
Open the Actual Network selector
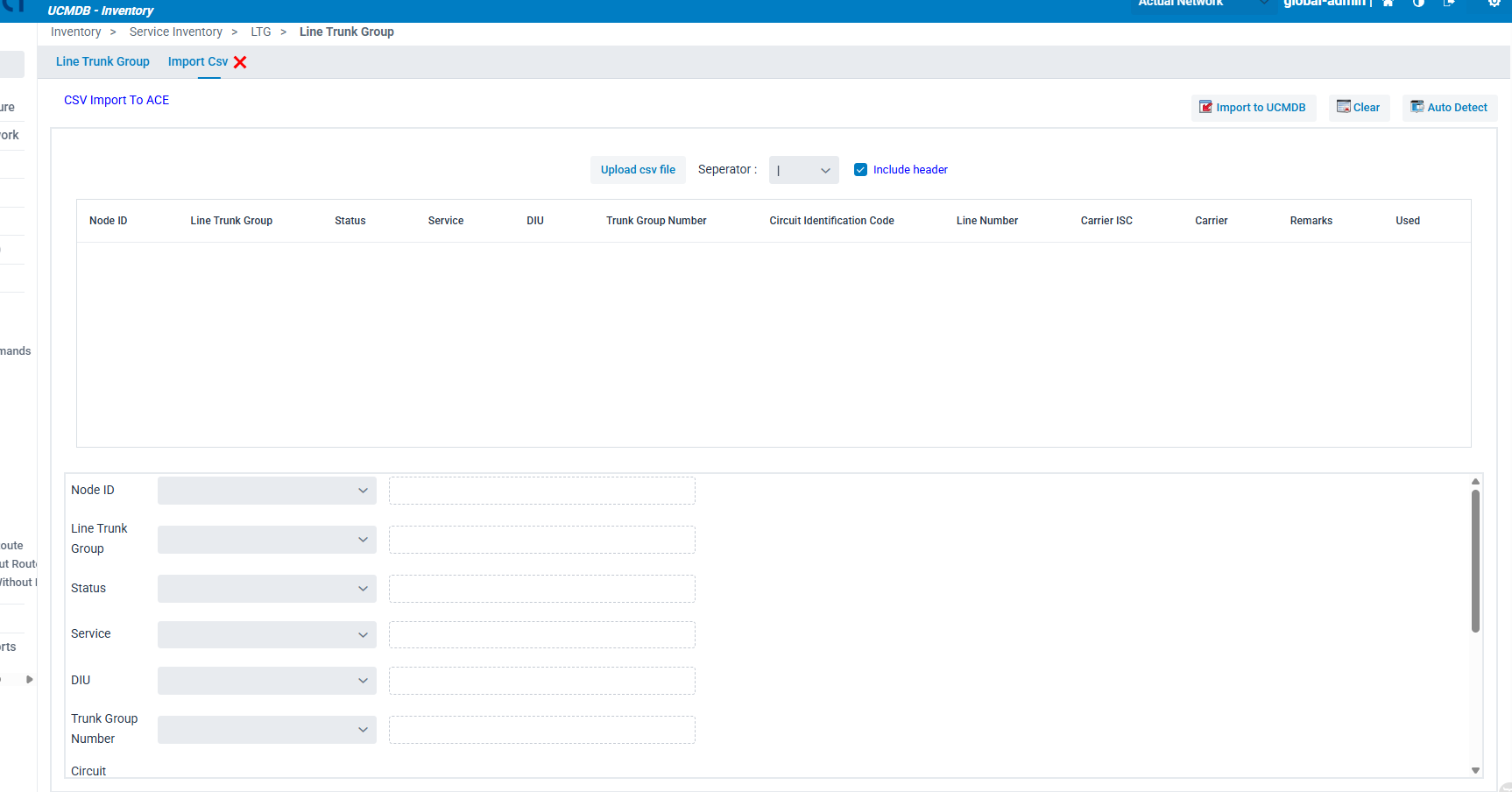point(1200,4)
